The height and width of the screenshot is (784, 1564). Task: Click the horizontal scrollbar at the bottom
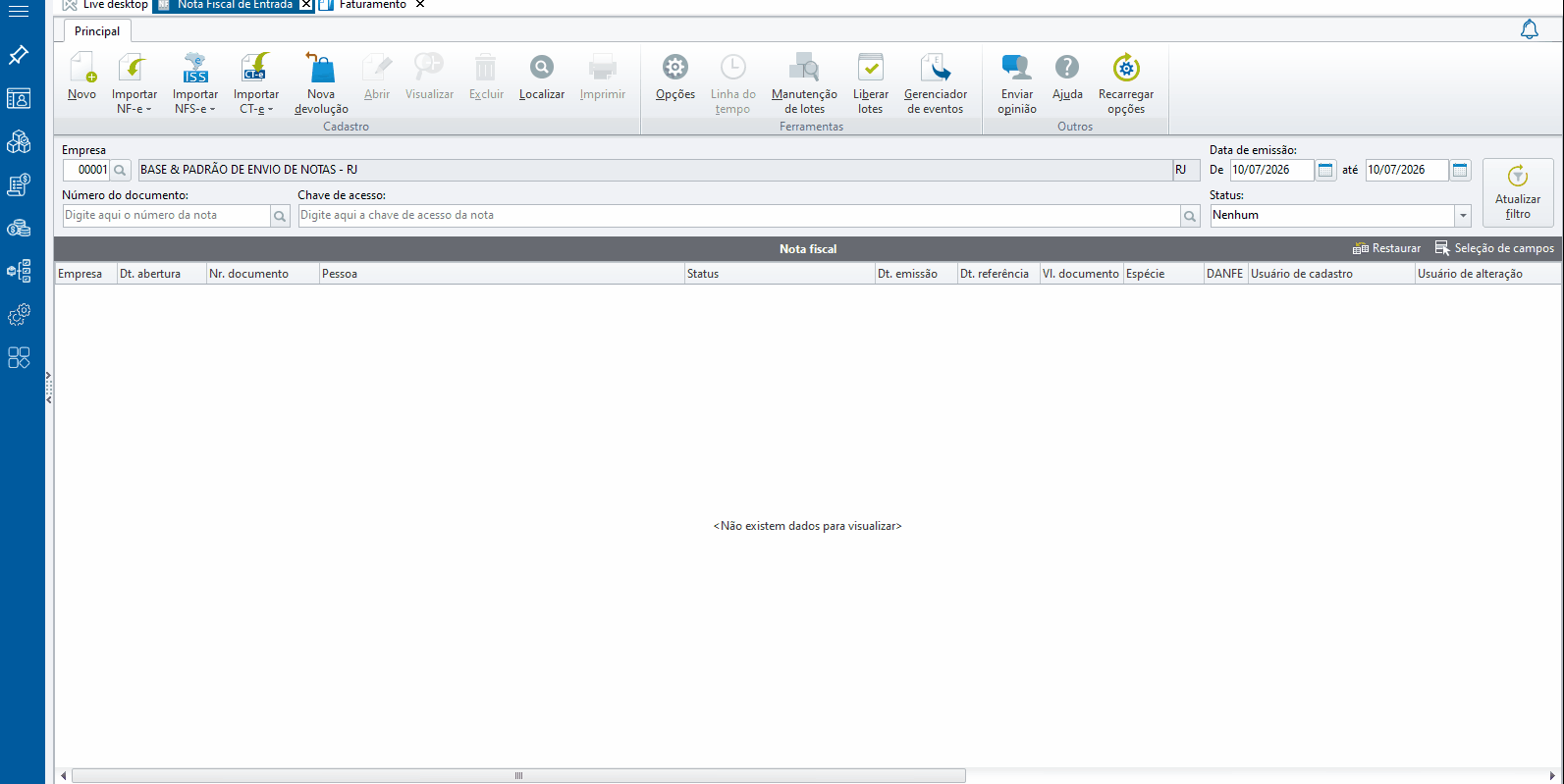coord(518,776)
